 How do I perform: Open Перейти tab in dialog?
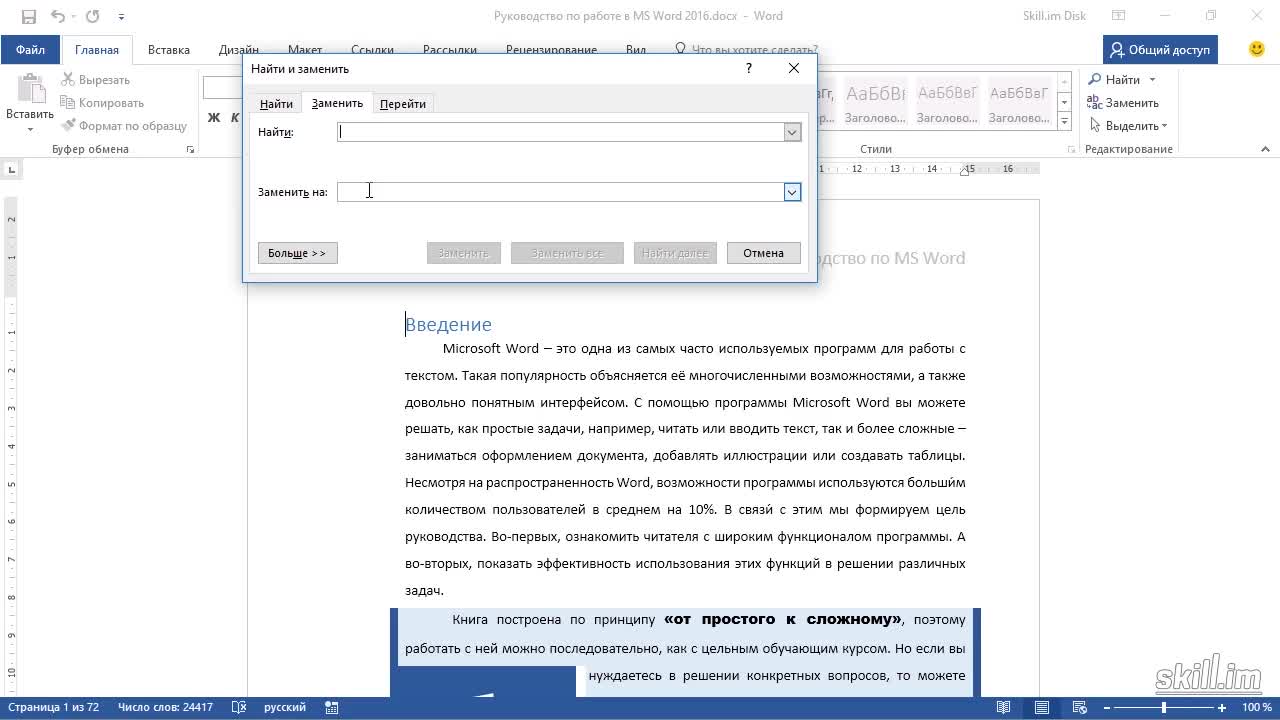pyautogui.click(x=403, y=104)
